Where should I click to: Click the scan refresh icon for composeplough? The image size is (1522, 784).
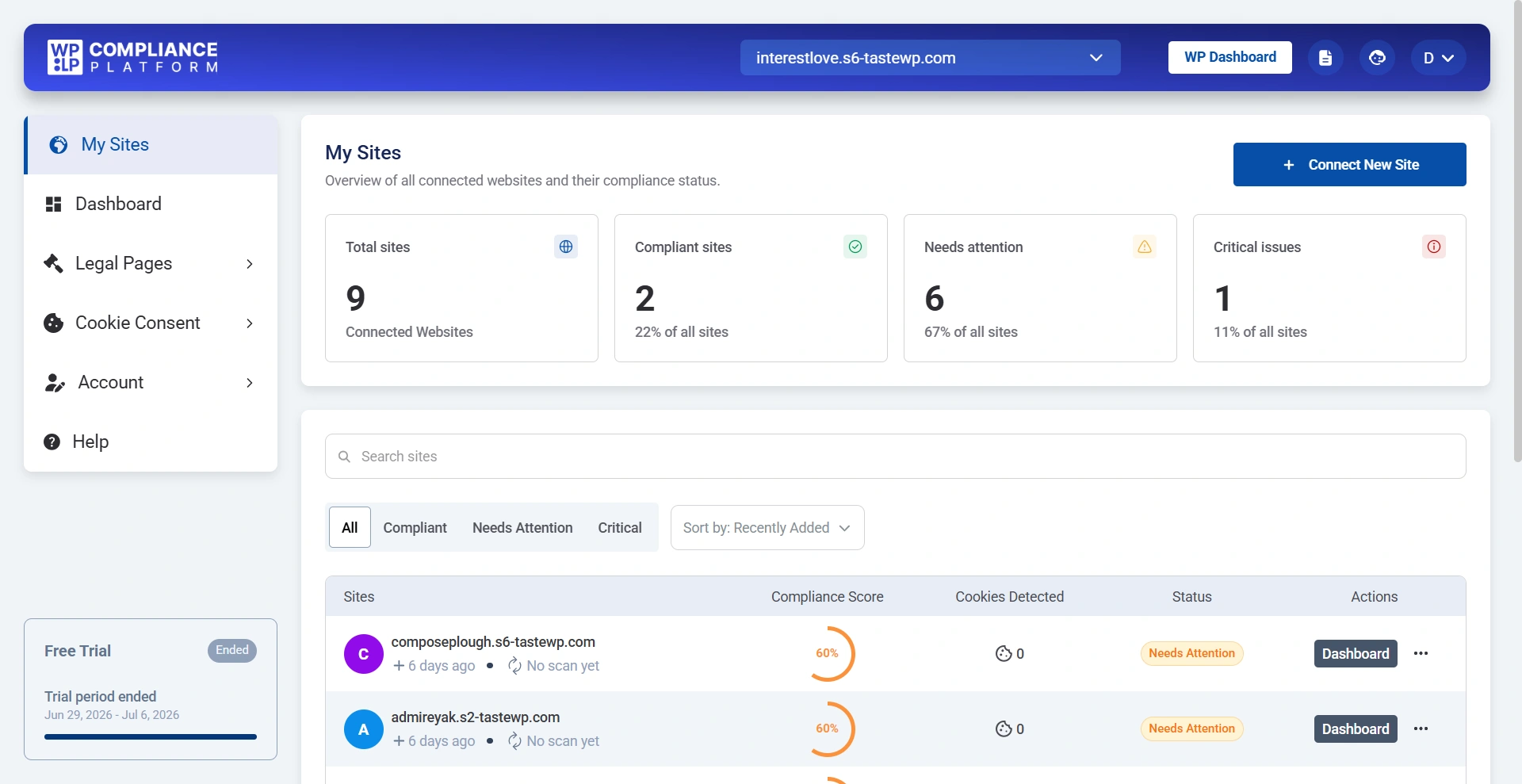(514, 666)
